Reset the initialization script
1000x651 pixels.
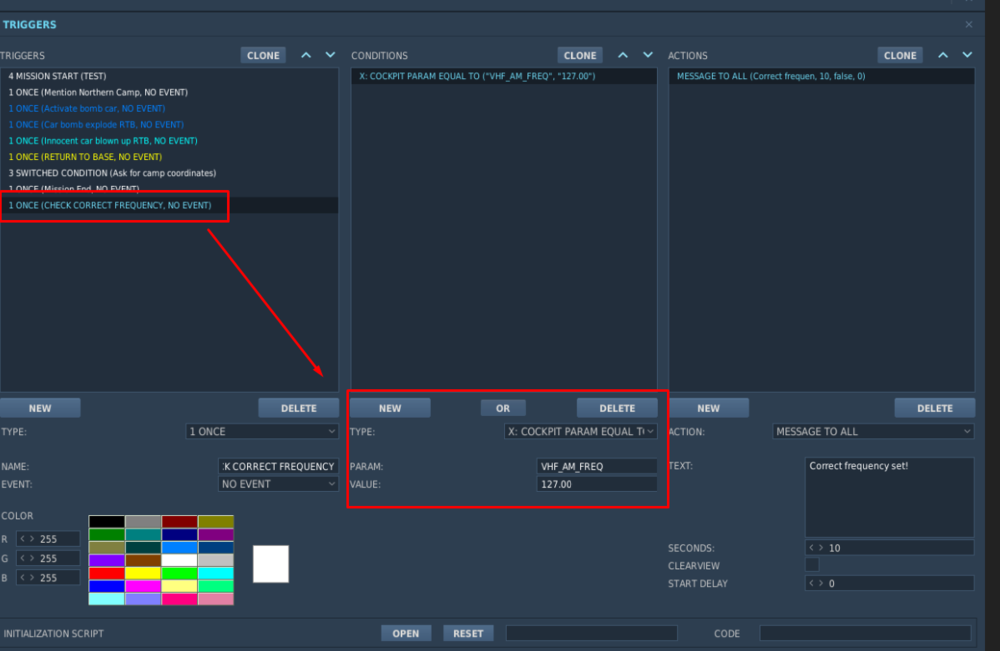point(468,633)
